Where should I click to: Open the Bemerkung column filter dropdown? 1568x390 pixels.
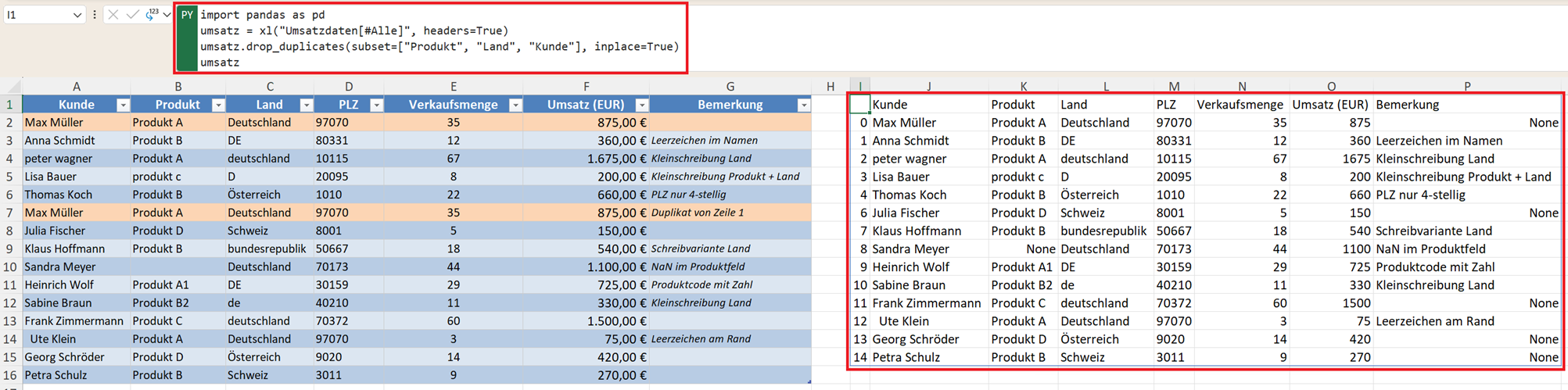point(803,105)
